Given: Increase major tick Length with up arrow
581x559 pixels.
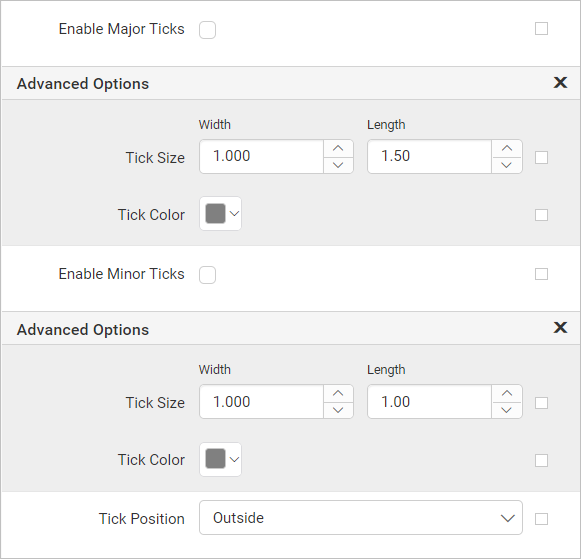Looking at the screenshot, I should (507, 148).
